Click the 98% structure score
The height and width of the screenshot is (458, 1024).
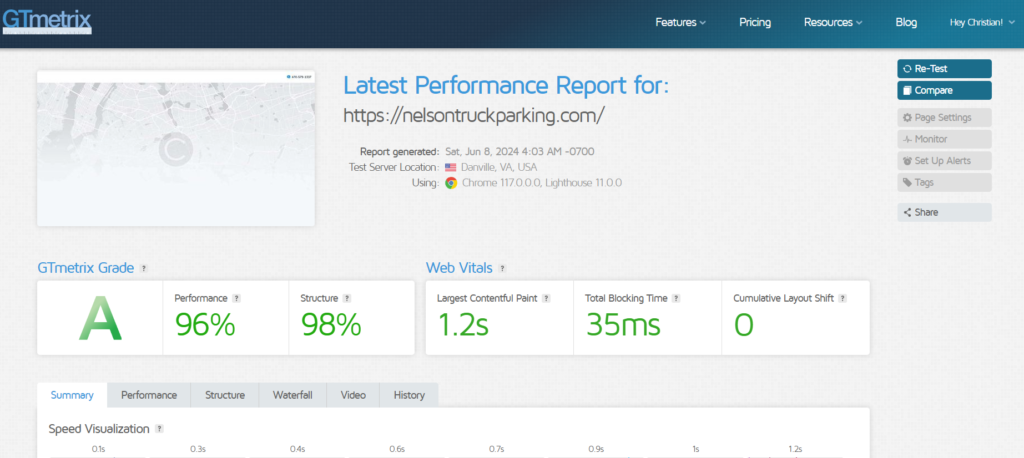330,325
